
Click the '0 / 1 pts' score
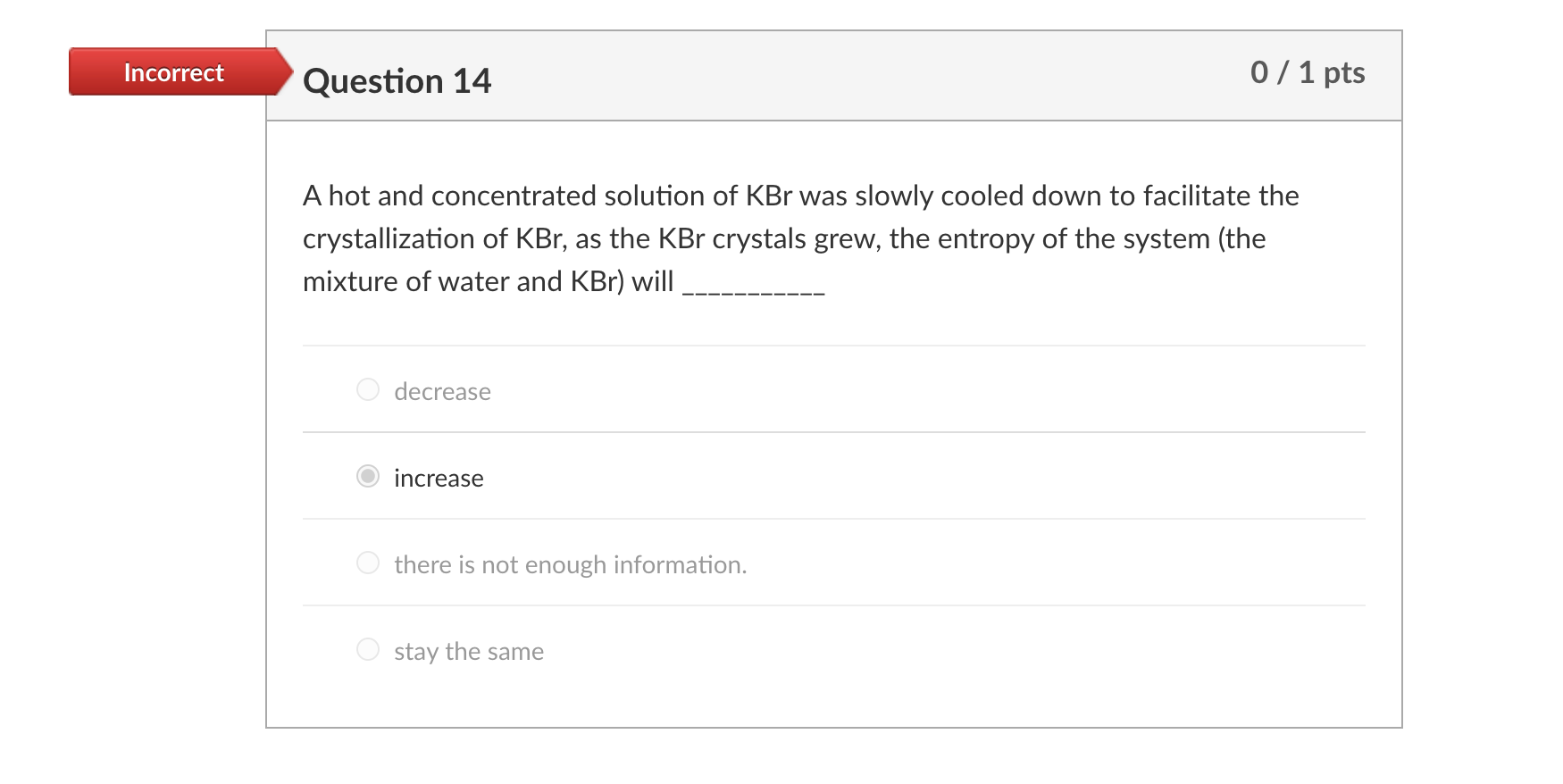[1308, 72]
